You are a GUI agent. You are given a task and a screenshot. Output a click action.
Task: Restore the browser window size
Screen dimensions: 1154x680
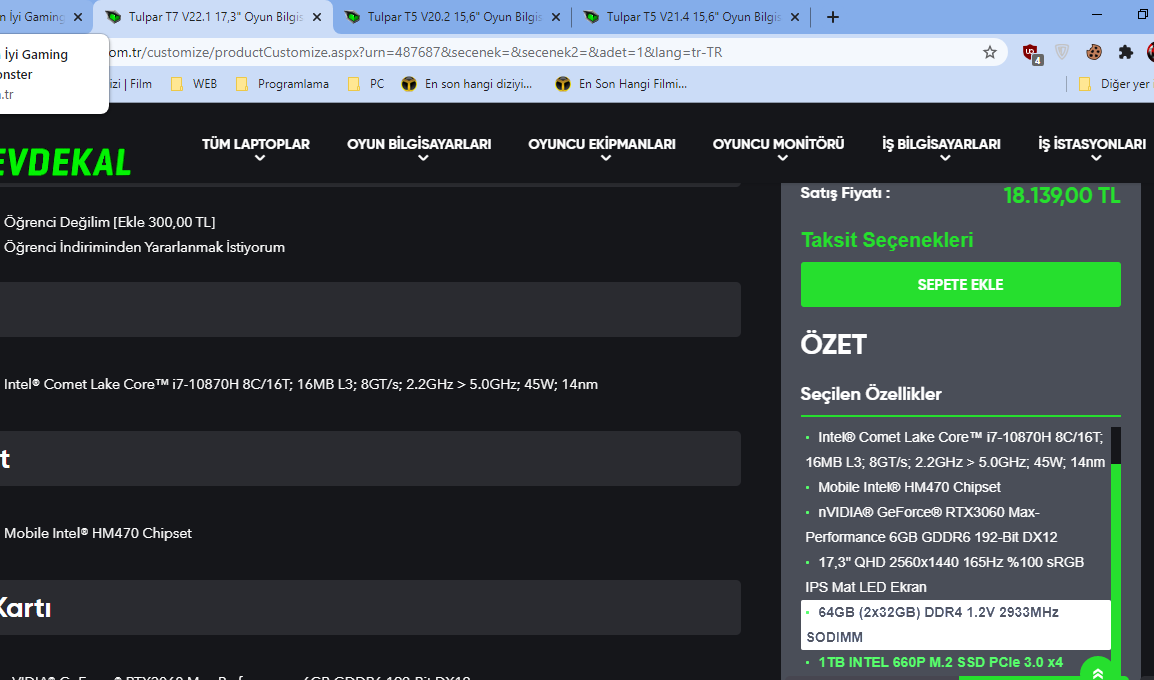pyautogui.click(x=1143, y=15)
